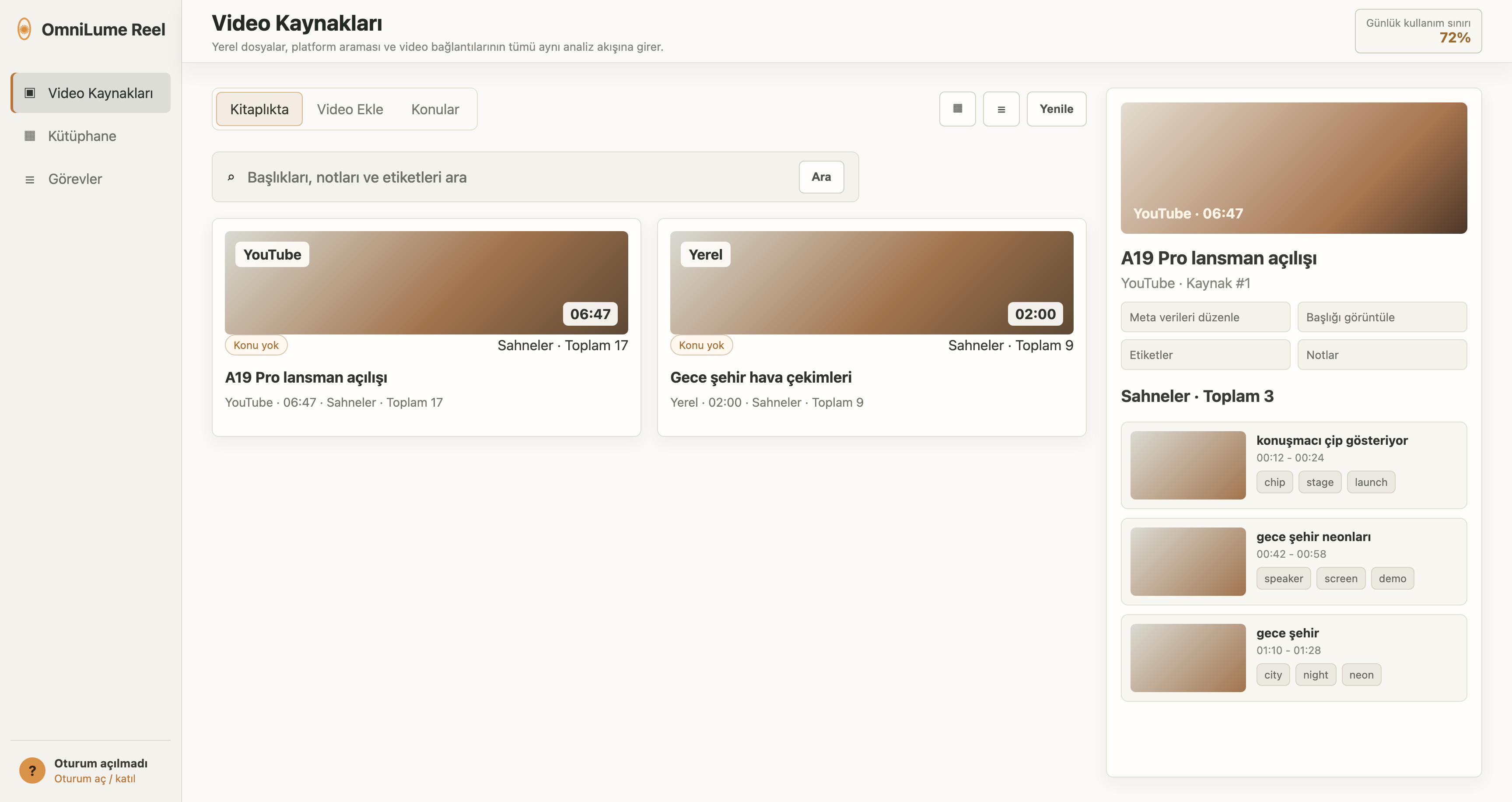Click the 06:47 duration badge

(590, 314)
